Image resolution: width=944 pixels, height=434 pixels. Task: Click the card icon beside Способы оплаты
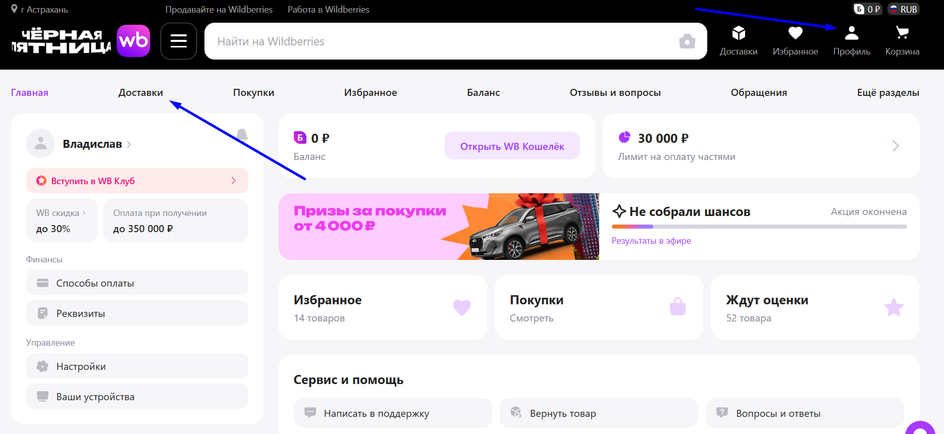coord(42,283)
